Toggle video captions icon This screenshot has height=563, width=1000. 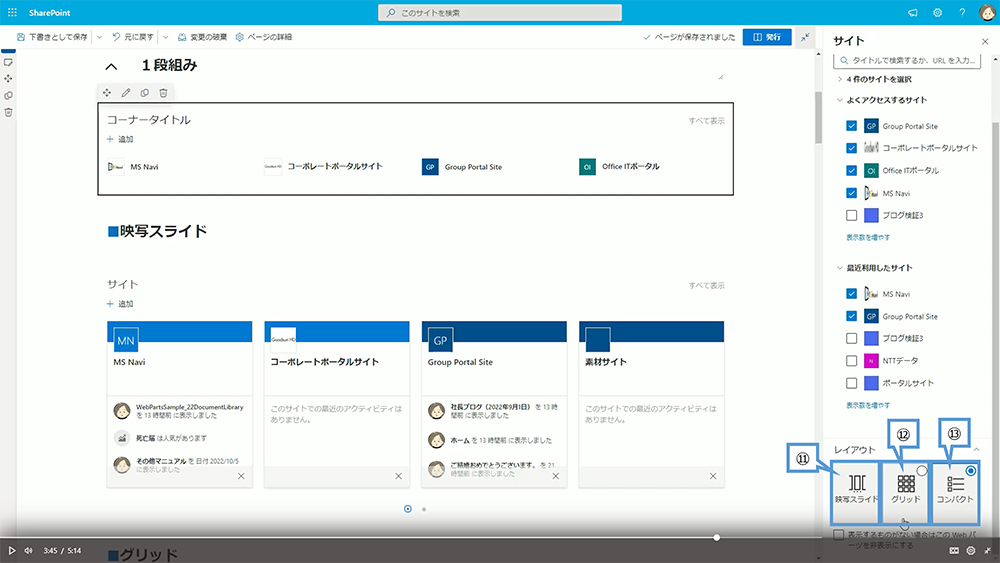pyautogui.click(x=954, y=550)
